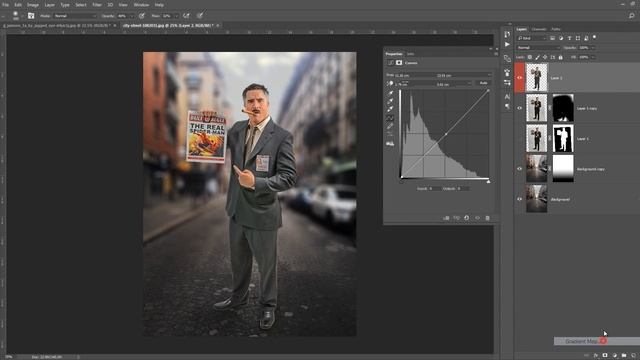Open the Filter menu
This screenshot has height=360, width=640.
pos(97,5)
